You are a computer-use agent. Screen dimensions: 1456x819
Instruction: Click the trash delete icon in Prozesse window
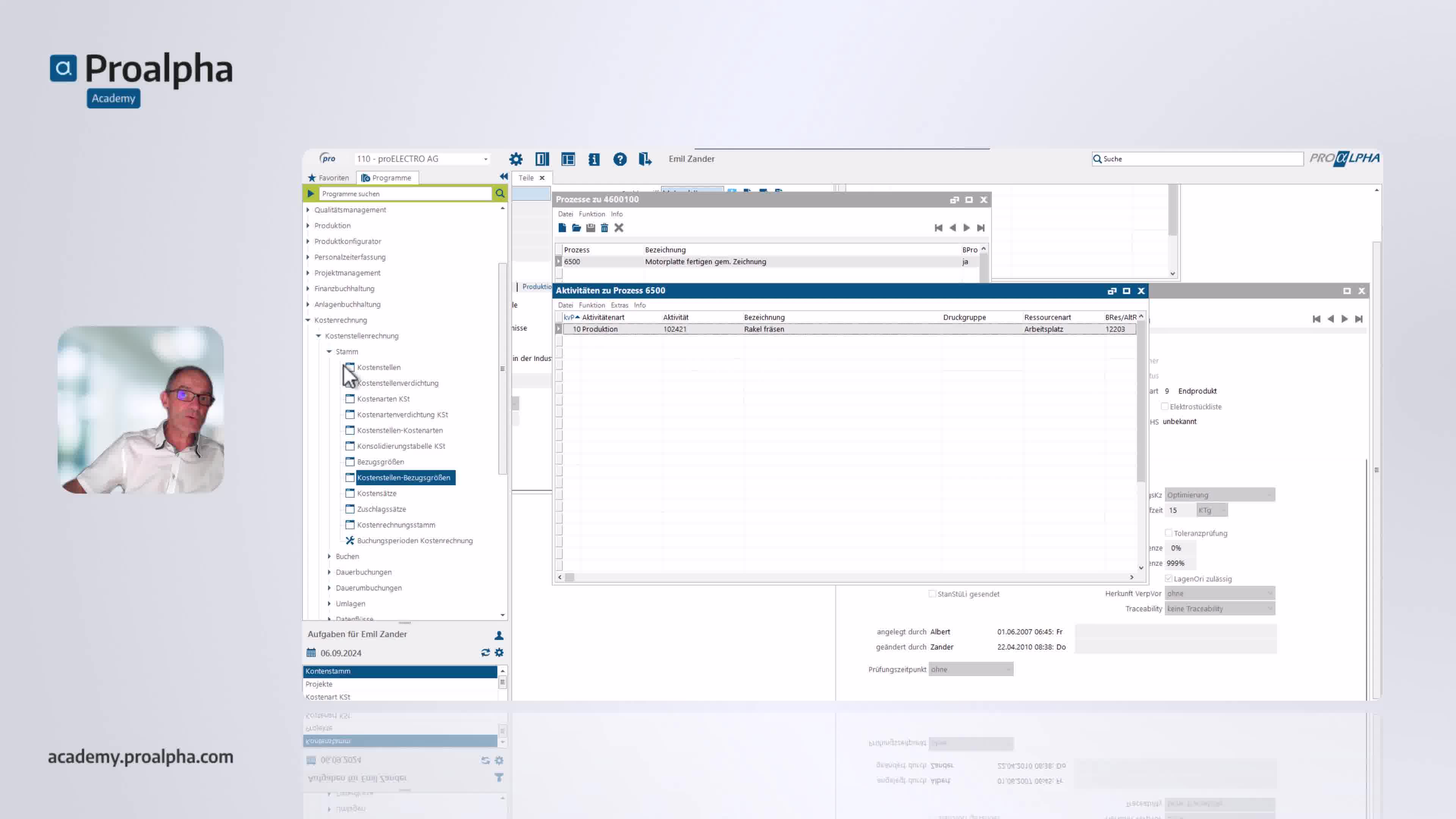pyautogui.click(x=604, y=228)
